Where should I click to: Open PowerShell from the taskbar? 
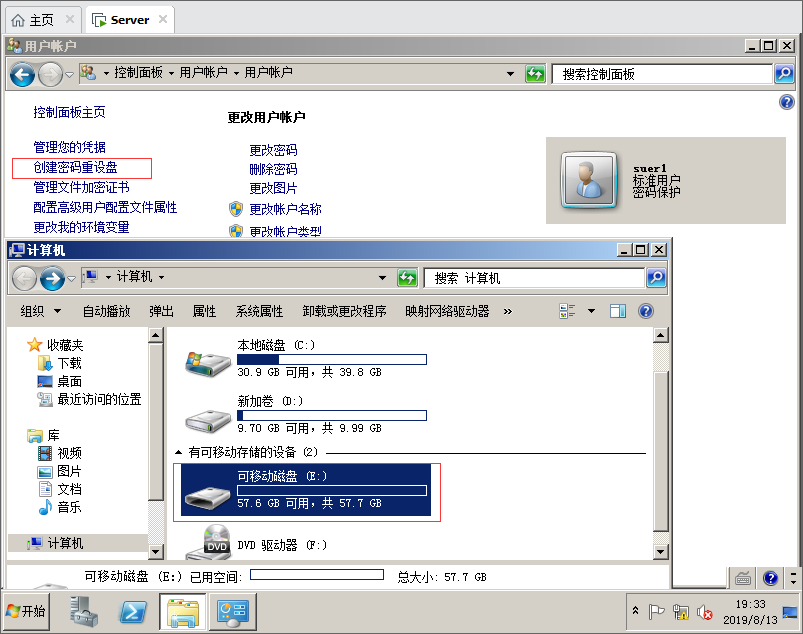134,611
